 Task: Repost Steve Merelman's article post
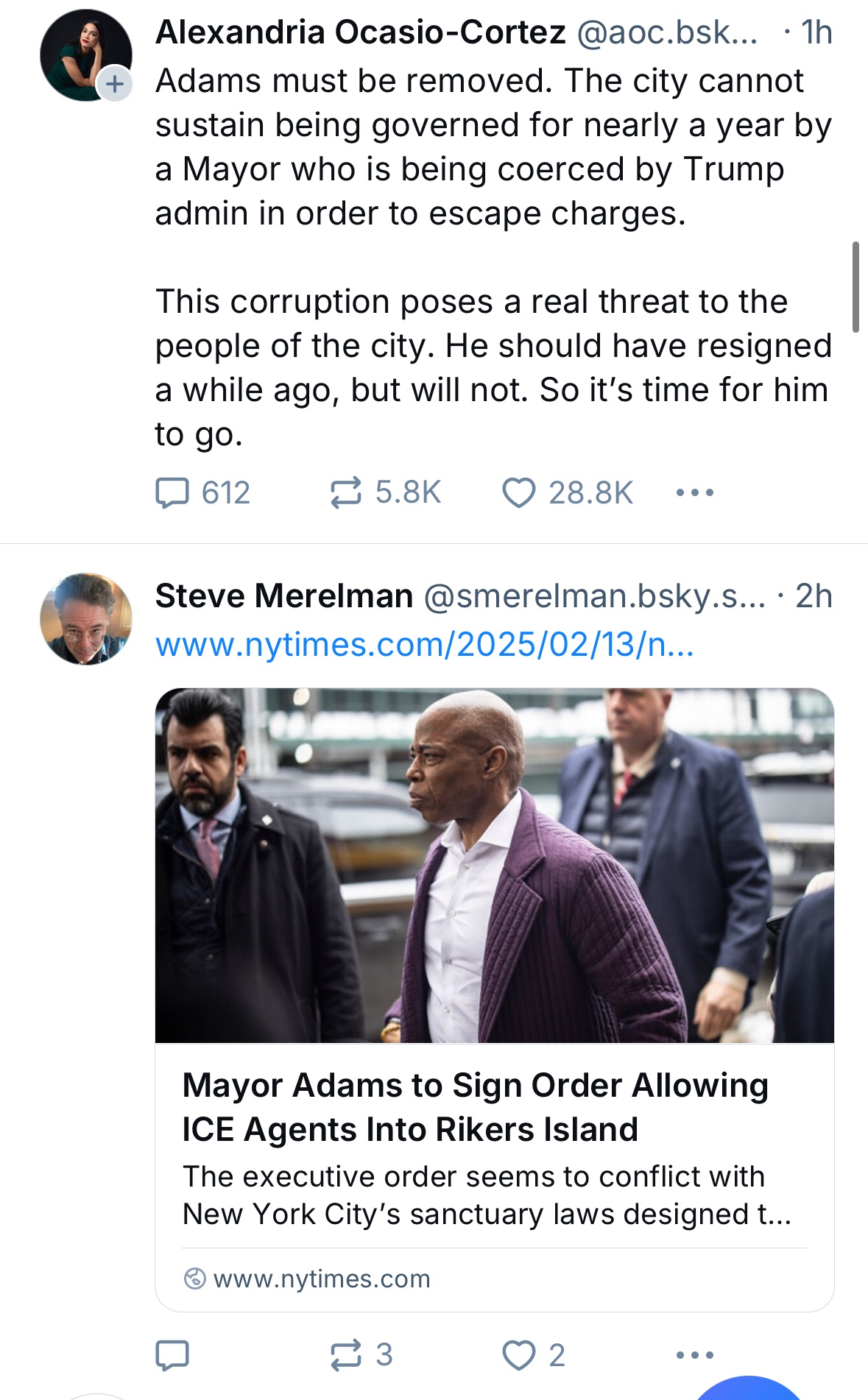tap(345, 1354)
